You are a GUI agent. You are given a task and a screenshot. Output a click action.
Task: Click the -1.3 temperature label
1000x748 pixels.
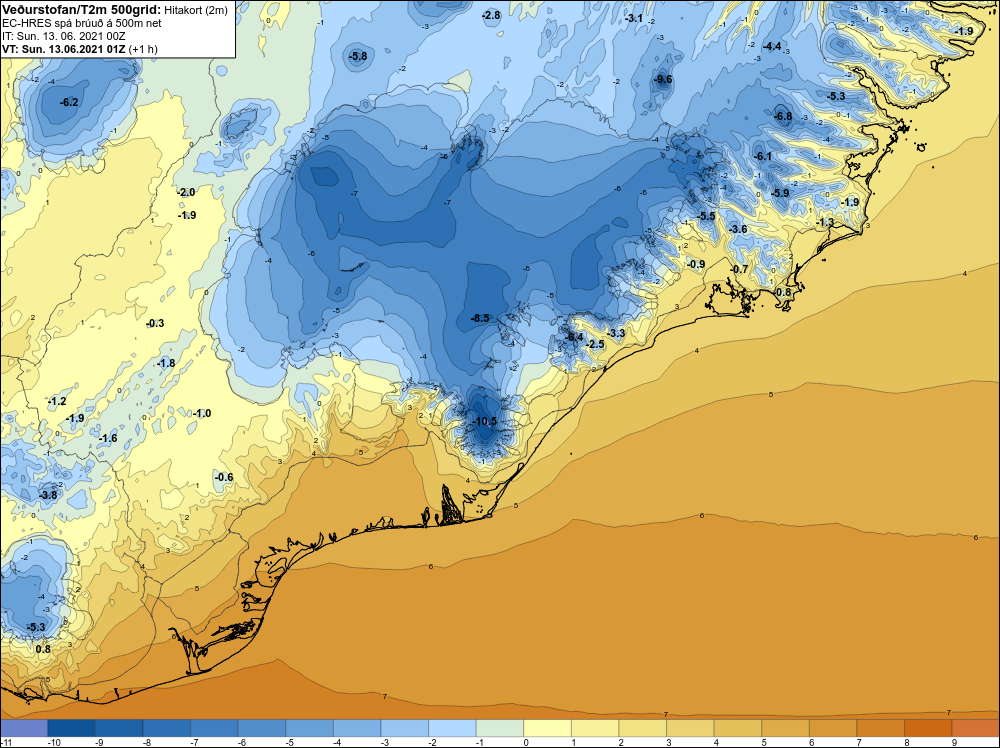pos(825,222)
